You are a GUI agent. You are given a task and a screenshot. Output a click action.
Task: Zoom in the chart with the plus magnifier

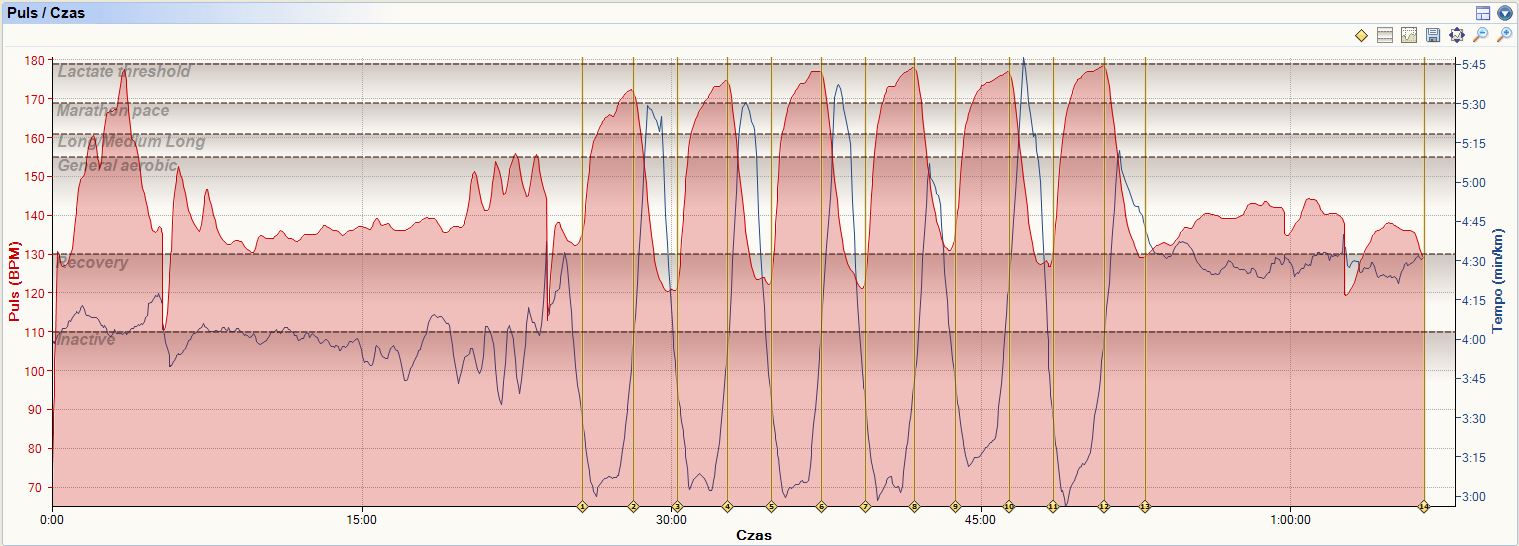click(1505, 36)
